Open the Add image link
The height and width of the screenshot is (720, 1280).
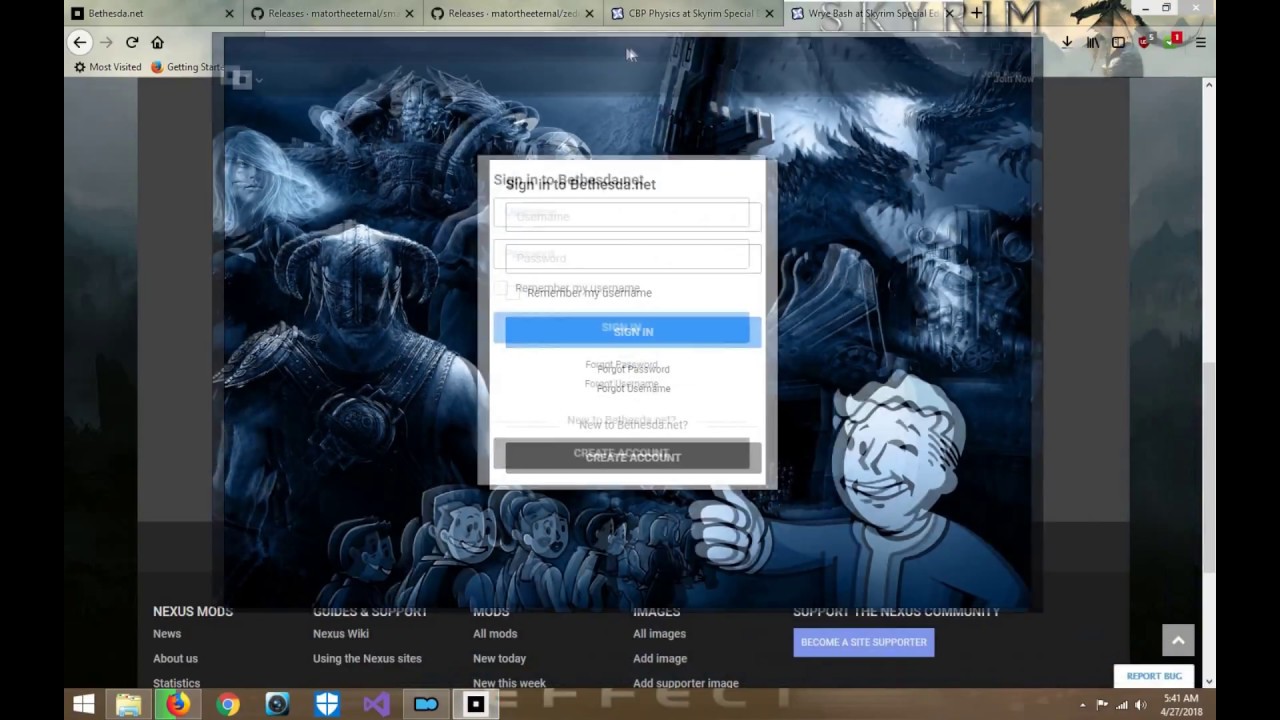click(660, 659)
